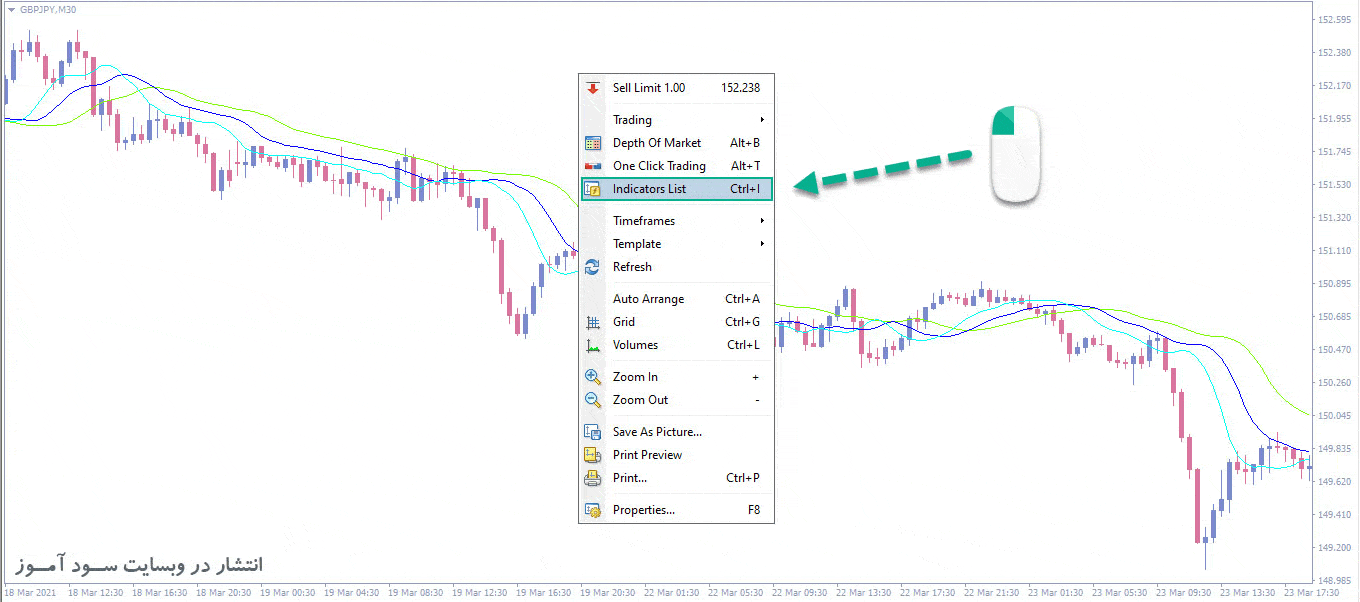
Task: Click the Refresh arrows icon
Action: click(x=593, y=267)
